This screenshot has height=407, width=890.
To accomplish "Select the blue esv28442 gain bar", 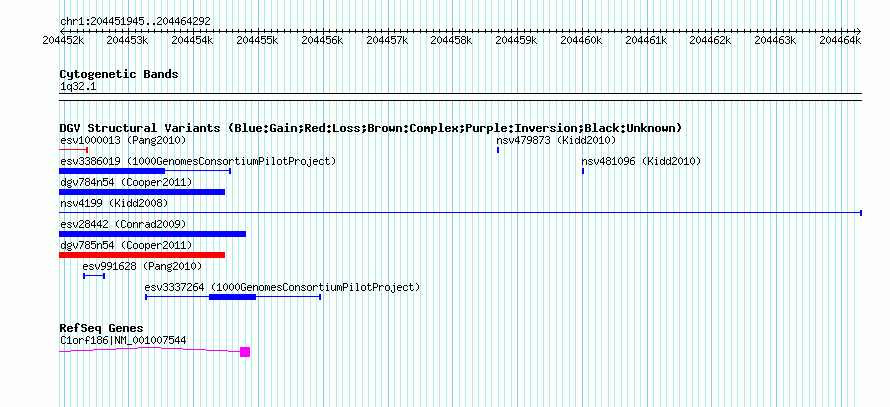I will 152,234.
